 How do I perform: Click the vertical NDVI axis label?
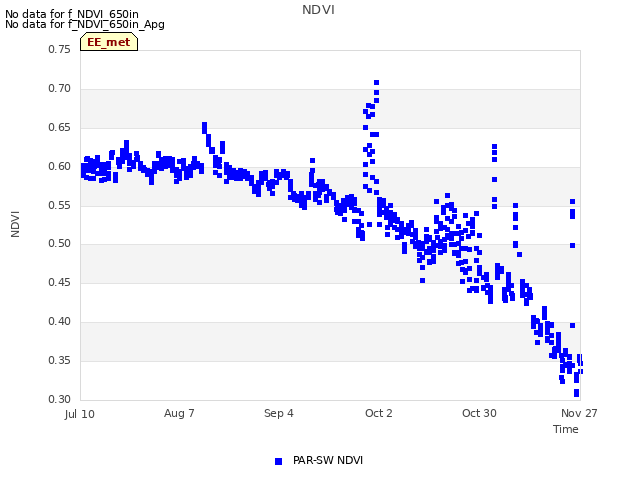15,224
